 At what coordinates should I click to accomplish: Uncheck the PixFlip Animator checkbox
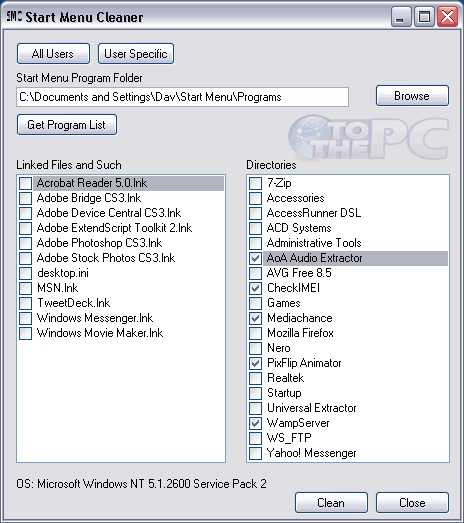[x=256, y=363]
